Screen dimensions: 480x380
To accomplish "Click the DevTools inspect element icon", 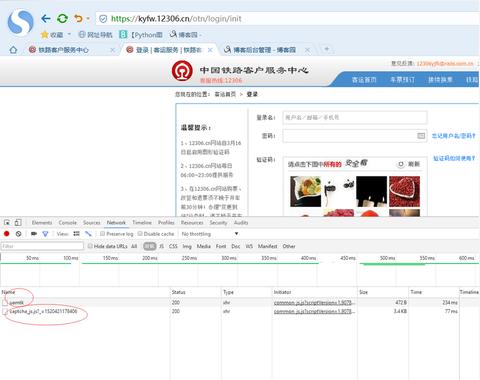I will (x=7, y=222).
